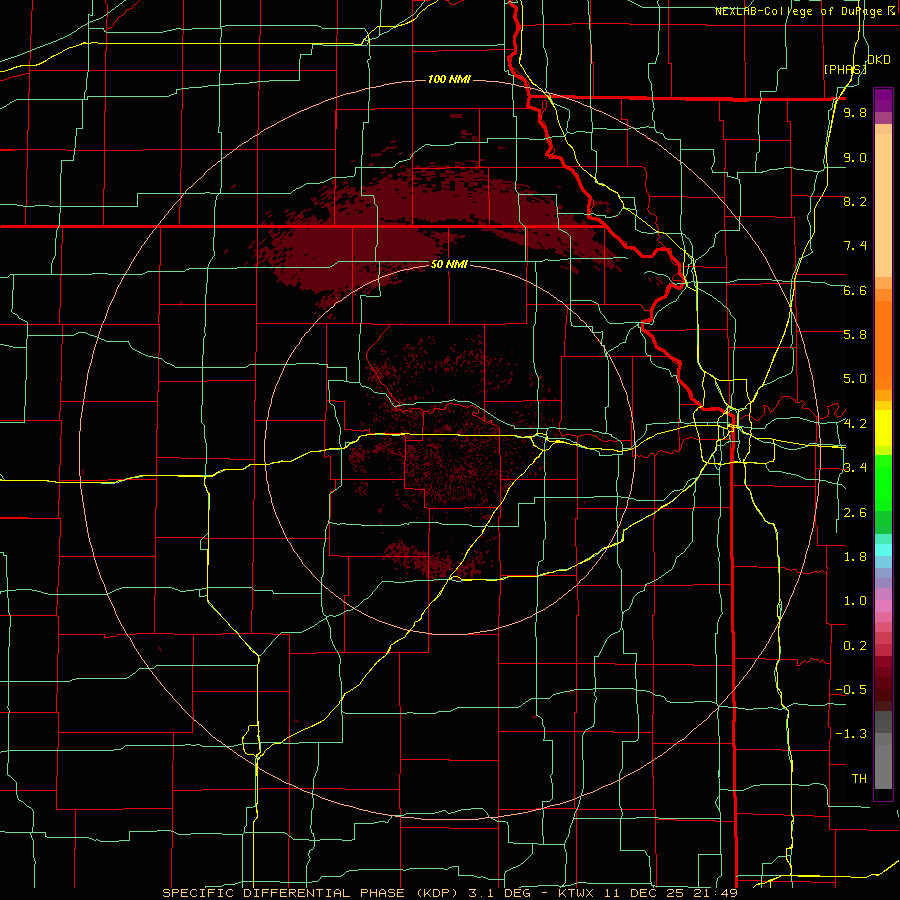Click the "50 NMI" range ring label
The height and width of the screenshot is (900, 900).
(449, 264)
